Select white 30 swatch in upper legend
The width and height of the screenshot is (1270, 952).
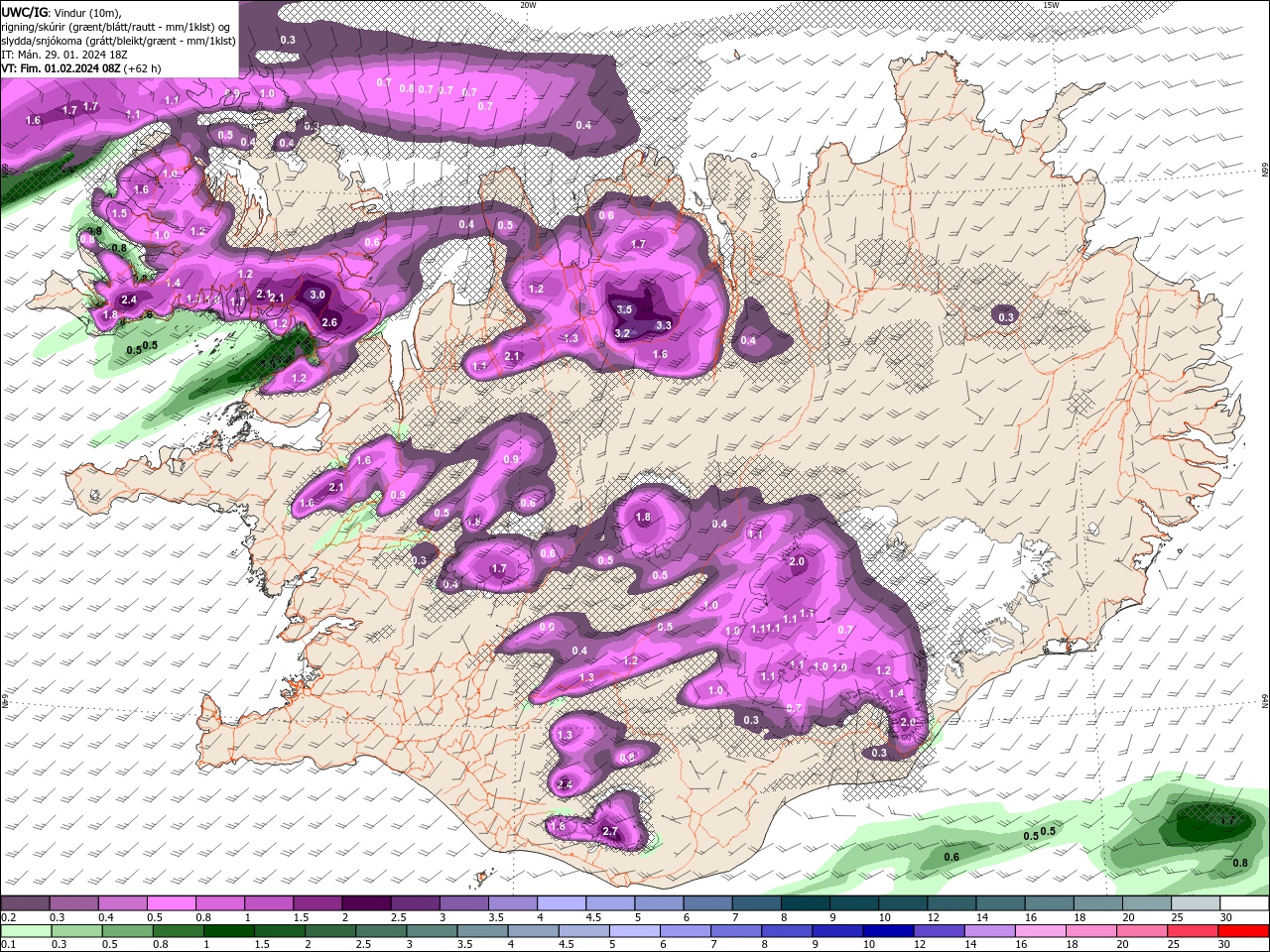(1244, 903)
